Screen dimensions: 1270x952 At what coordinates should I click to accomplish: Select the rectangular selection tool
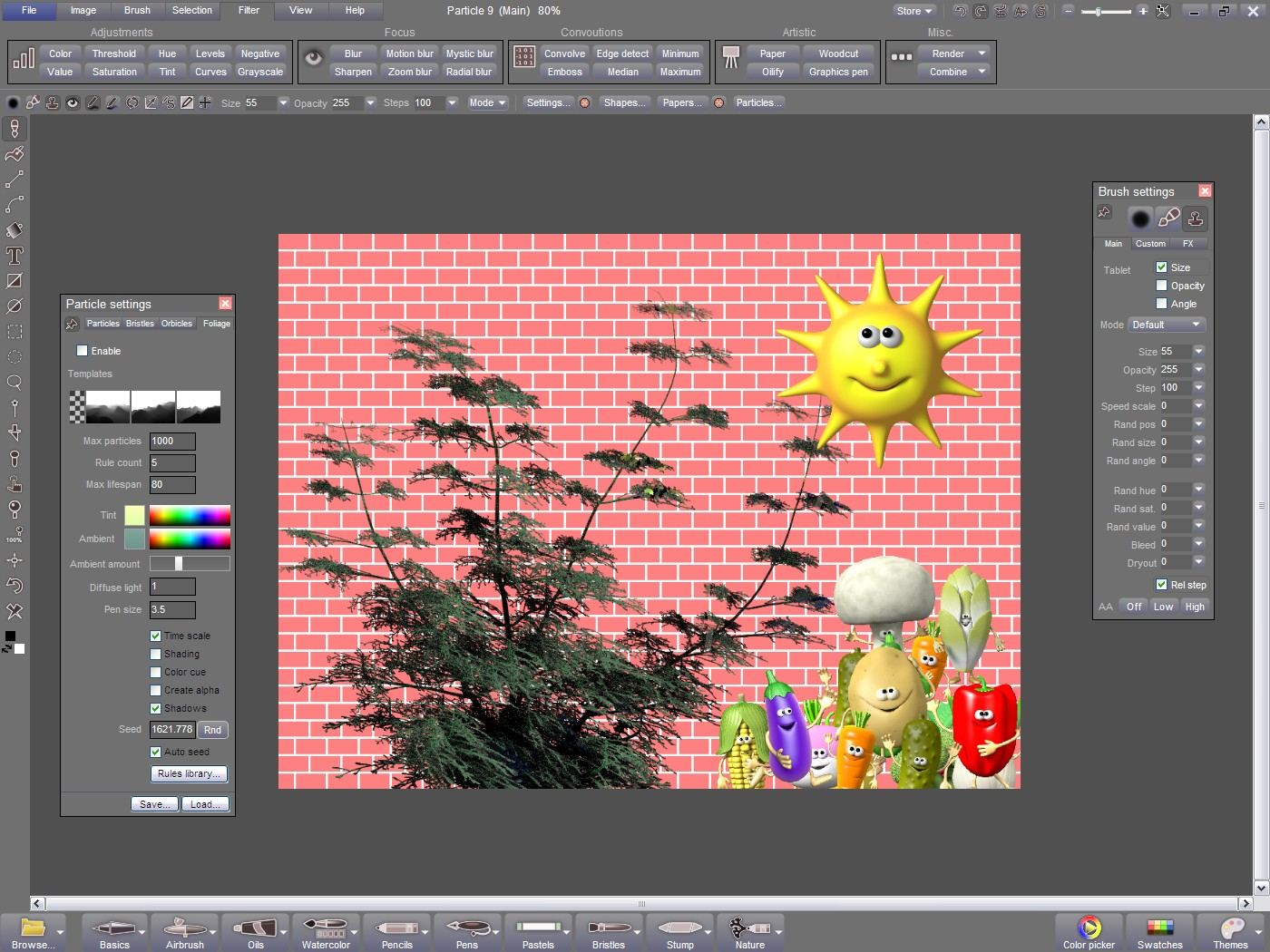(15, 332)
